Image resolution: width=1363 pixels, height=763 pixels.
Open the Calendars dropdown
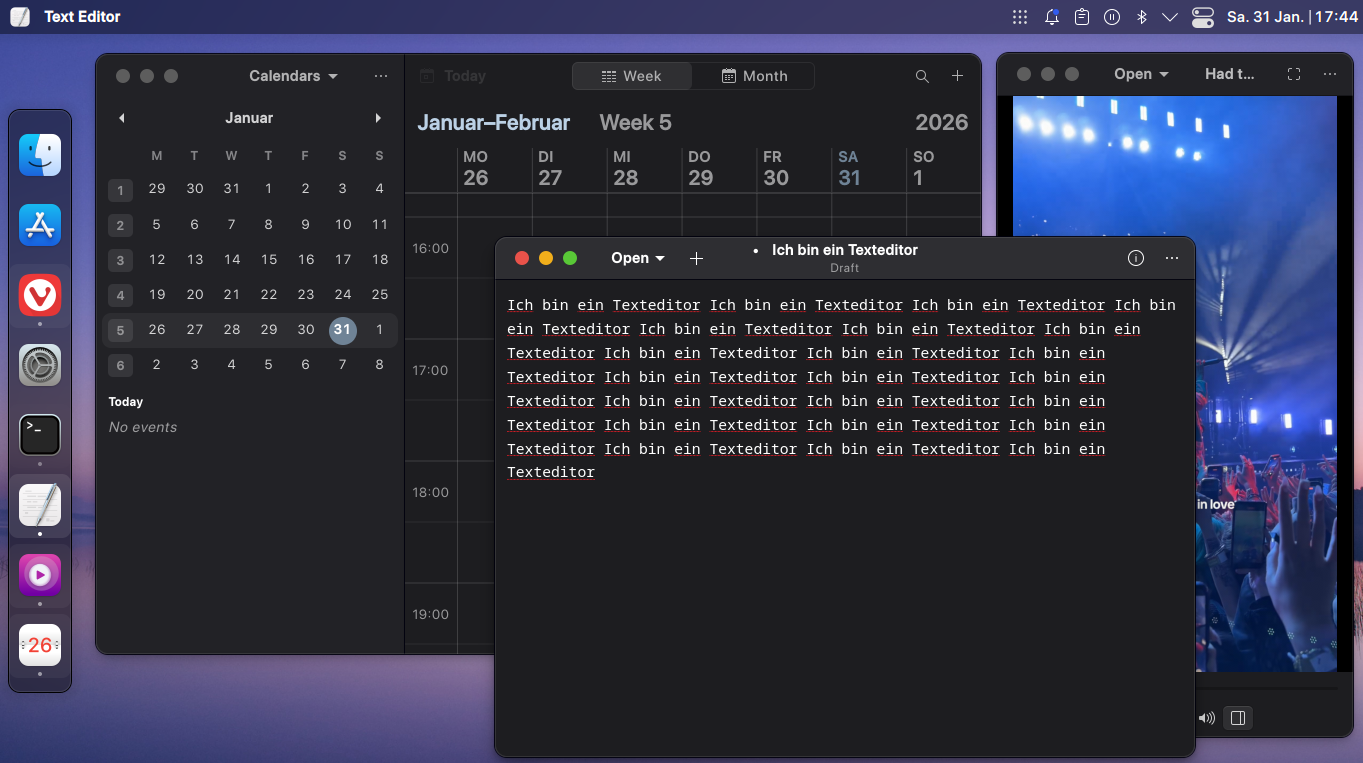291,75
